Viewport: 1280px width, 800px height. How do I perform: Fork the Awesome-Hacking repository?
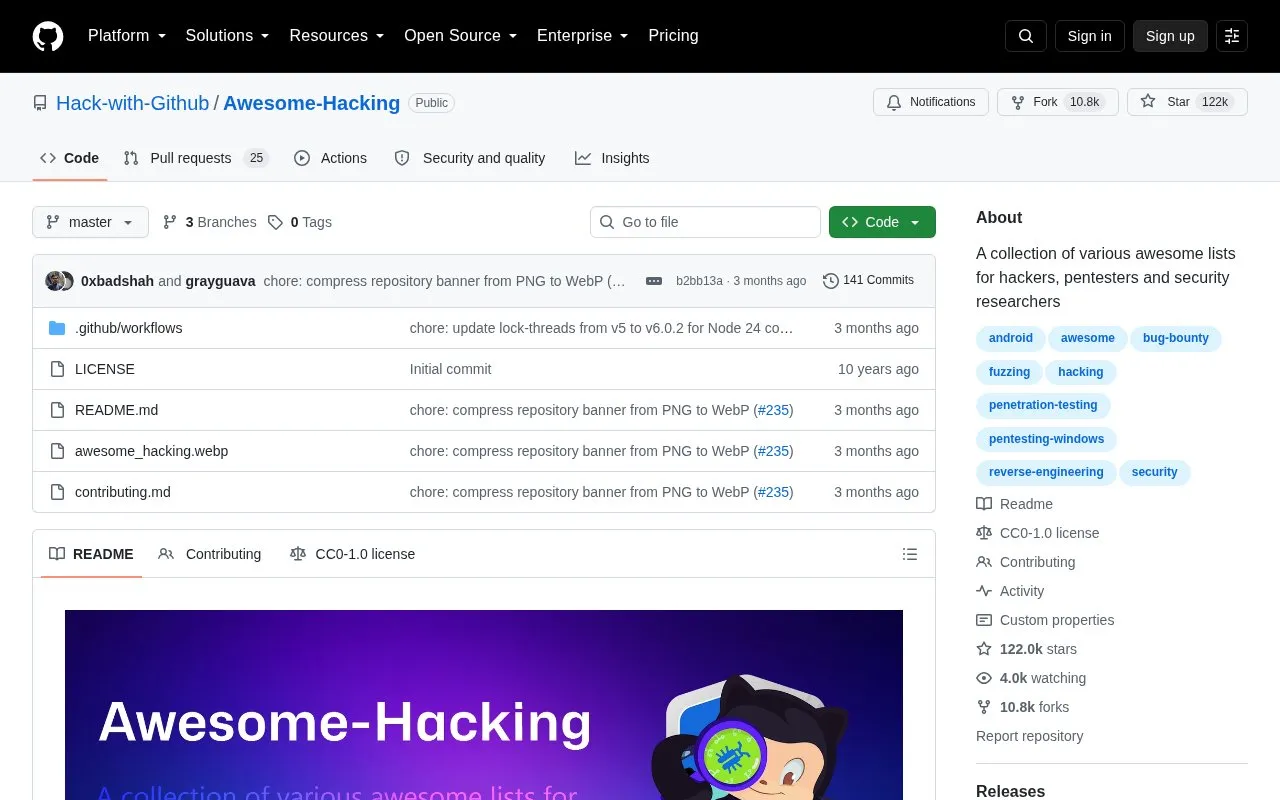[x=1058, y=102]
